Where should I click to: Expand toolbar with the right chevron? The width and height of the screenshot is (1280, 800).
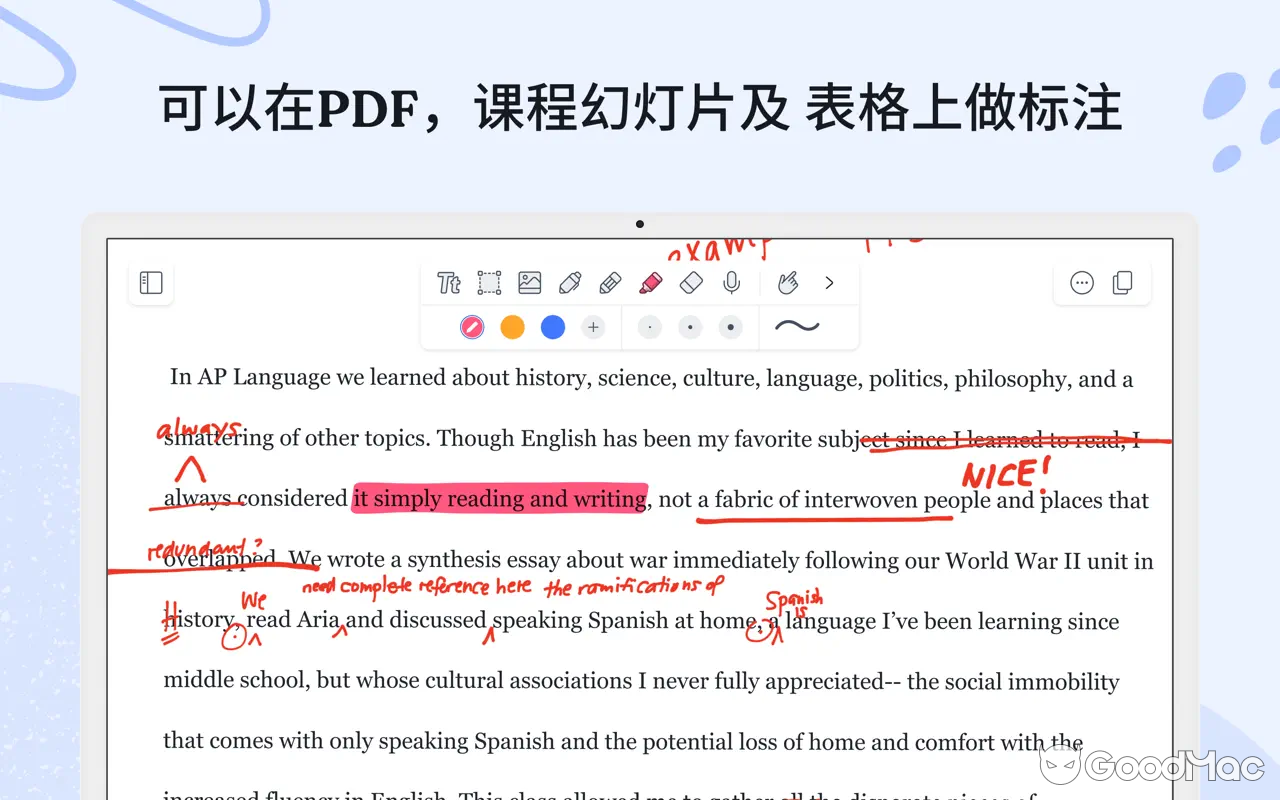click(829, 283)
